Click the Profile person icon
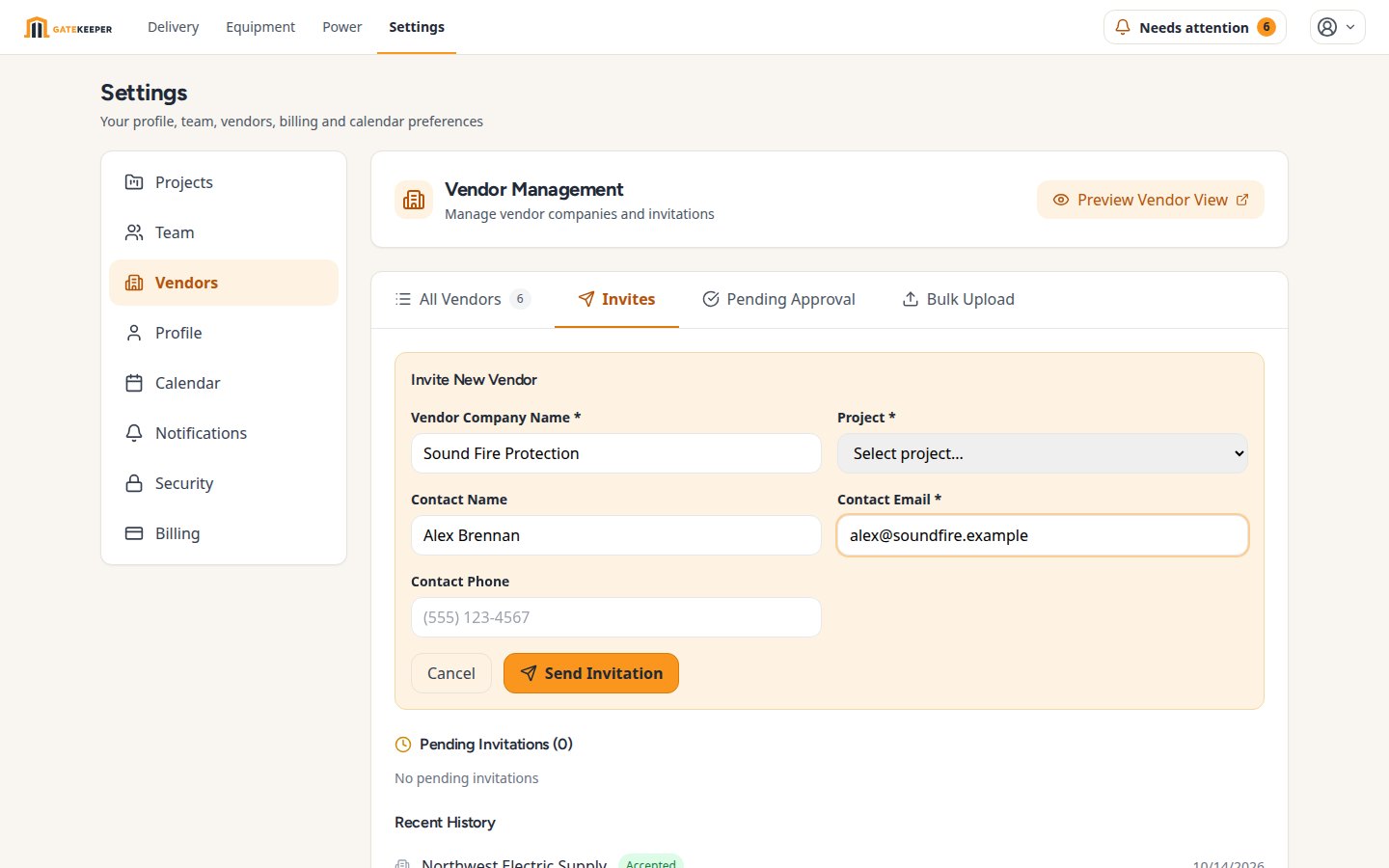 tap(134, 333)
